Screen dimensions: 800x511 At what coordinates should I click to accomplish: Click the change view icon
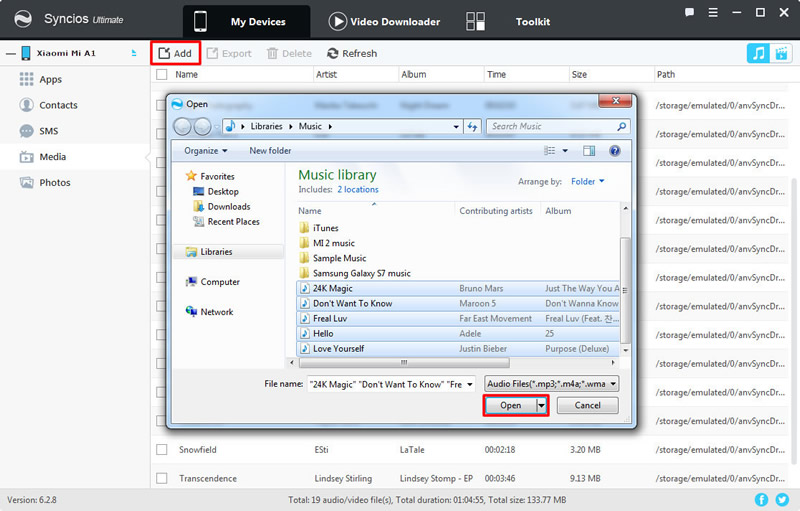tap(549, 151)
